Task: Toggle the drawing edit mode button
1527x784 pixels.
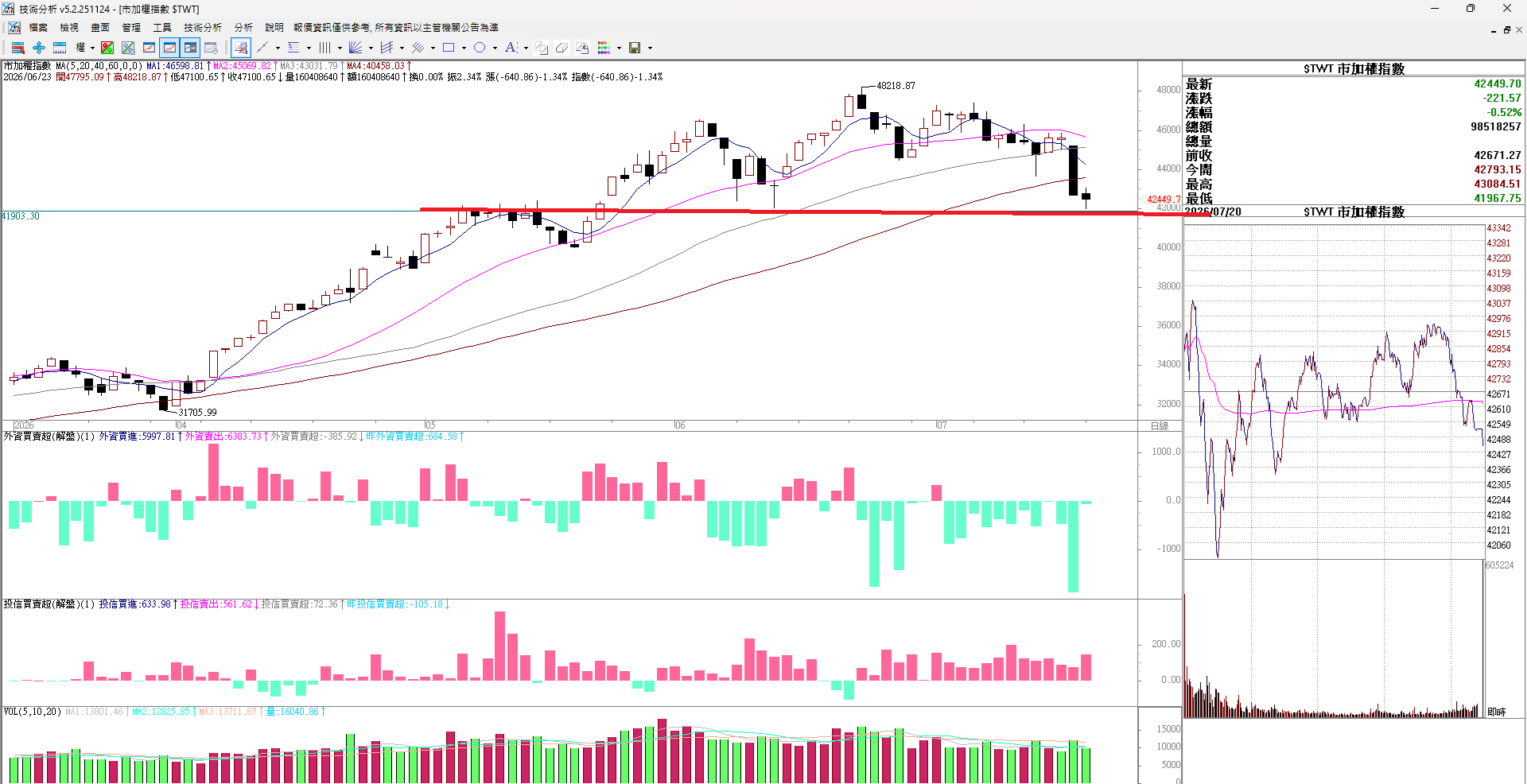Action: tap(241, 48)
